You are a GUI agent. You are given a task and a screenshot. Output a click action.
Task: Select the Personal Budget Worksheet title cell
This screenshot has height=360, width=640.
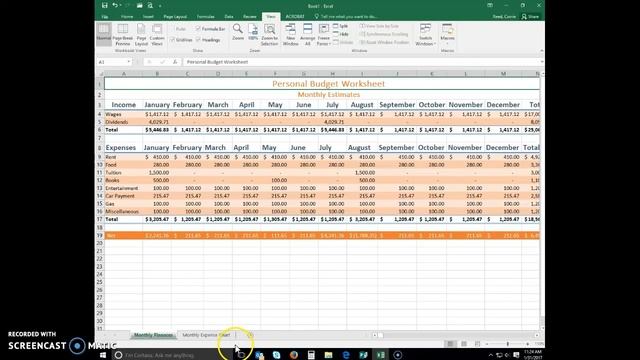[x=322, y=84]
